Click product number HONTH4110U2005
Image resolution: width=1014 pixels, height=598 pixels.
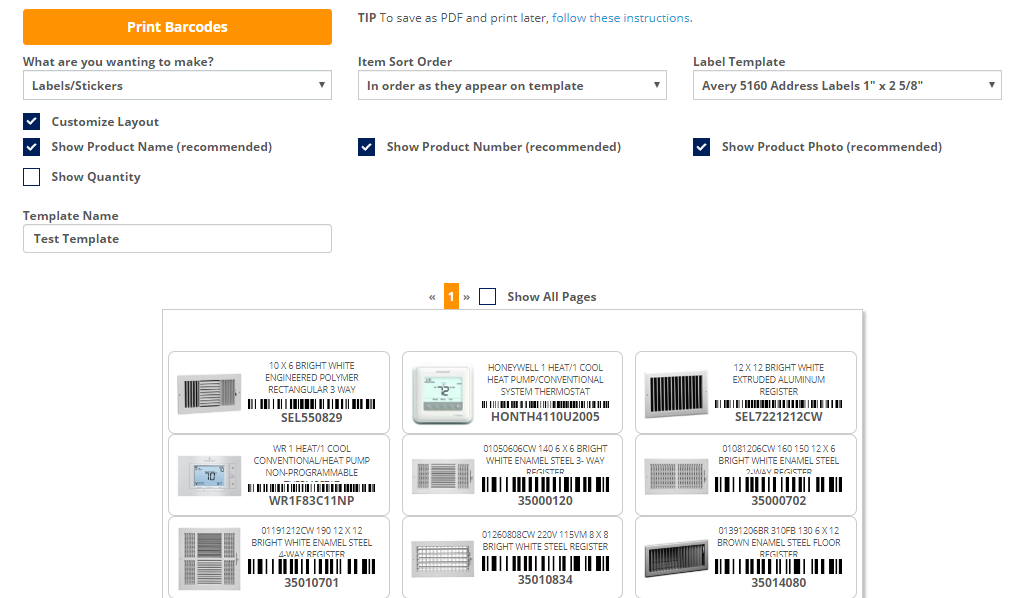[x=545, y=417]
